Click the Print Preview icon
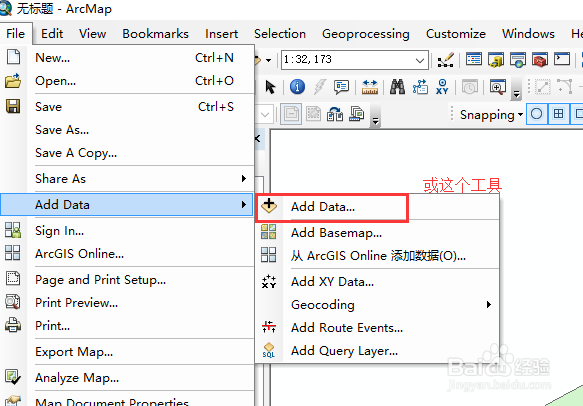The height and width of the screenshot is (406, 583). tap(13, 302)
